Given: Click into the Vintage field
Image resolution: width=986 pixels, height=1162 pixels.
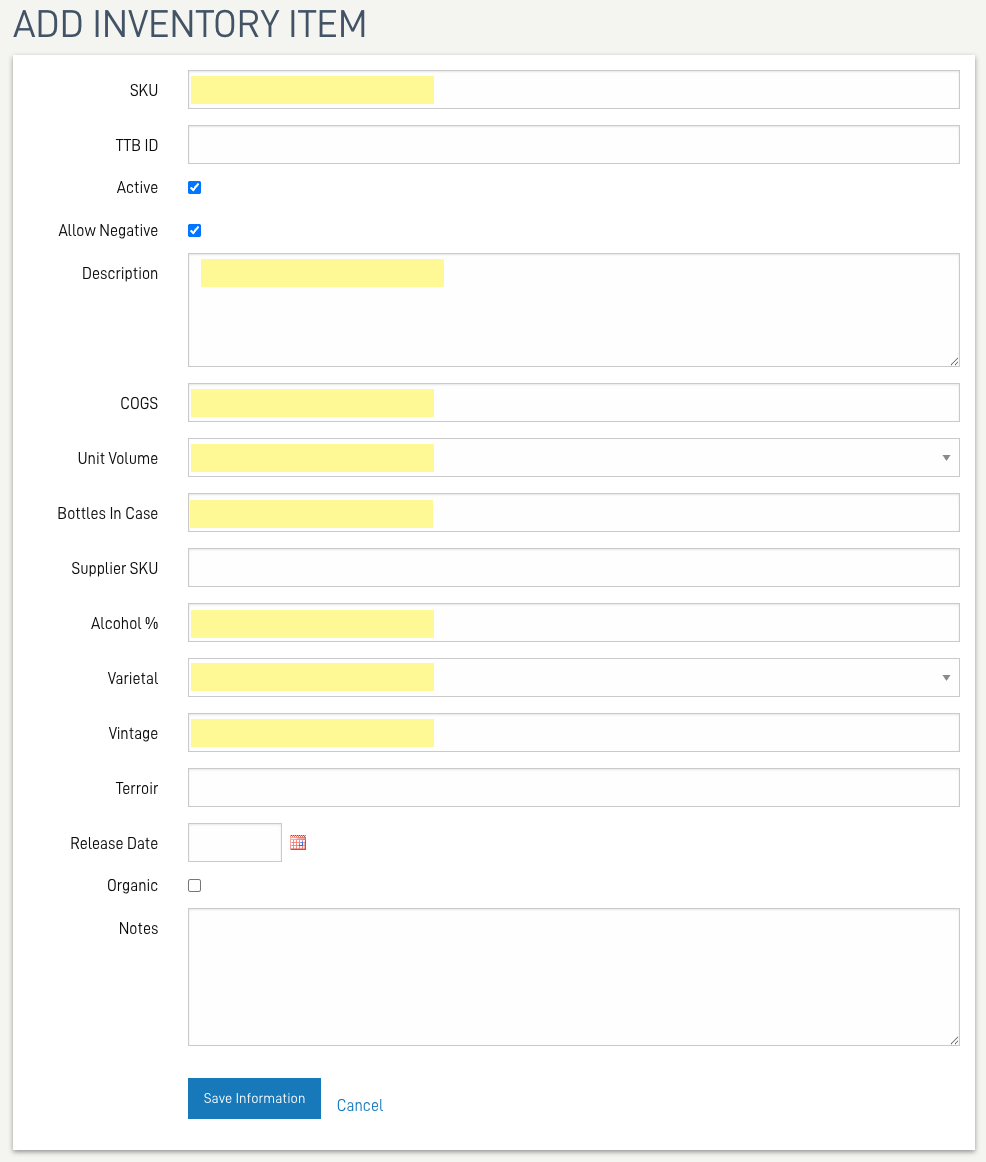Looking at the screenshot, I should 573,733.
